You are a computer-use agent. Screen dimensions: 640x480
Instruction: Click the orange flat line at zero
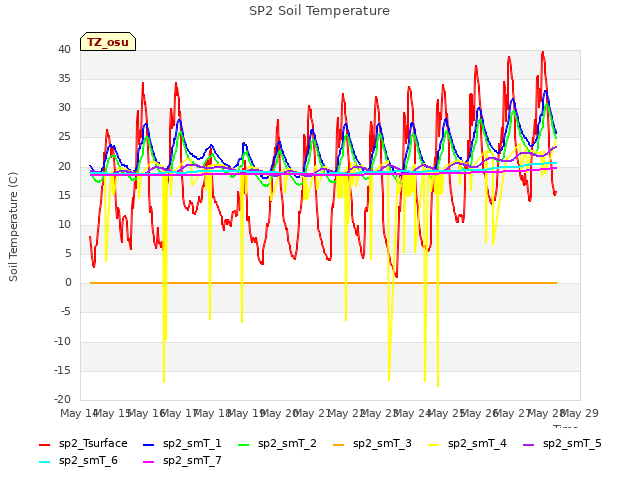point(323,283)
